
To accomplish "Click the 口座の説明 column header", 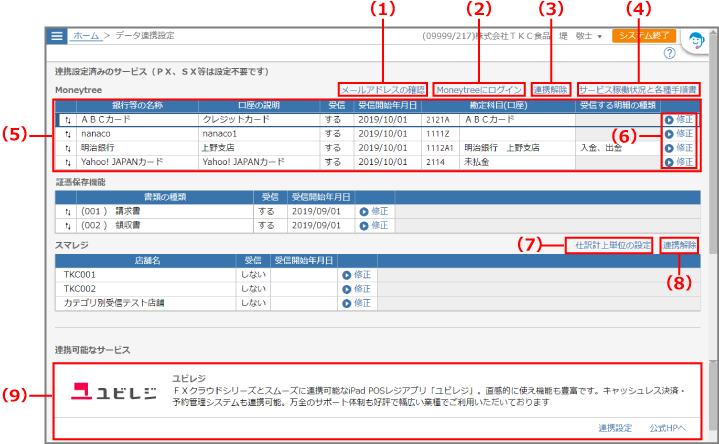I will 259,105.
